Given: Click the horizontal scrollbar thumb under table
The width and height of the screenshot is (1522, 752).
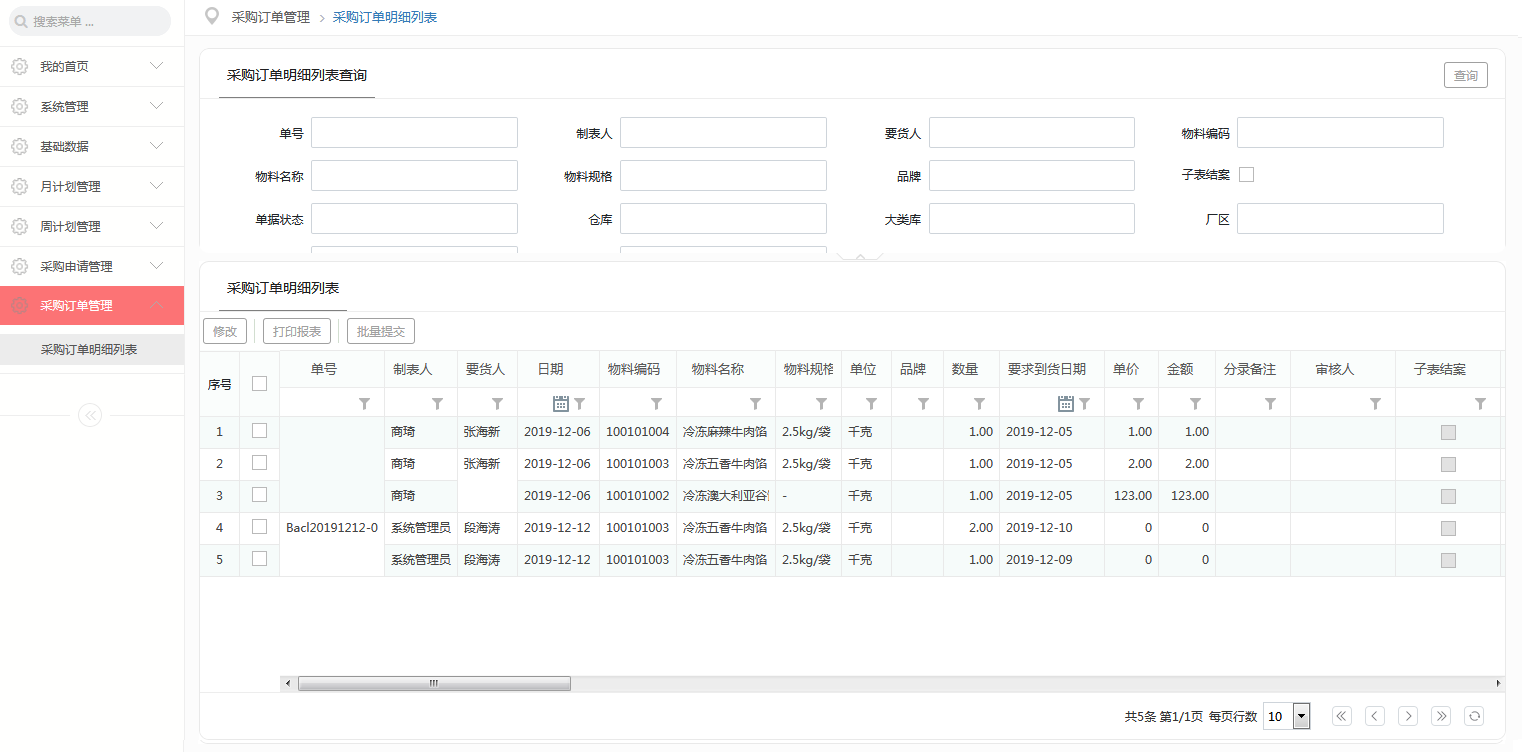Looking at the screenshot, I should point(434,683).
